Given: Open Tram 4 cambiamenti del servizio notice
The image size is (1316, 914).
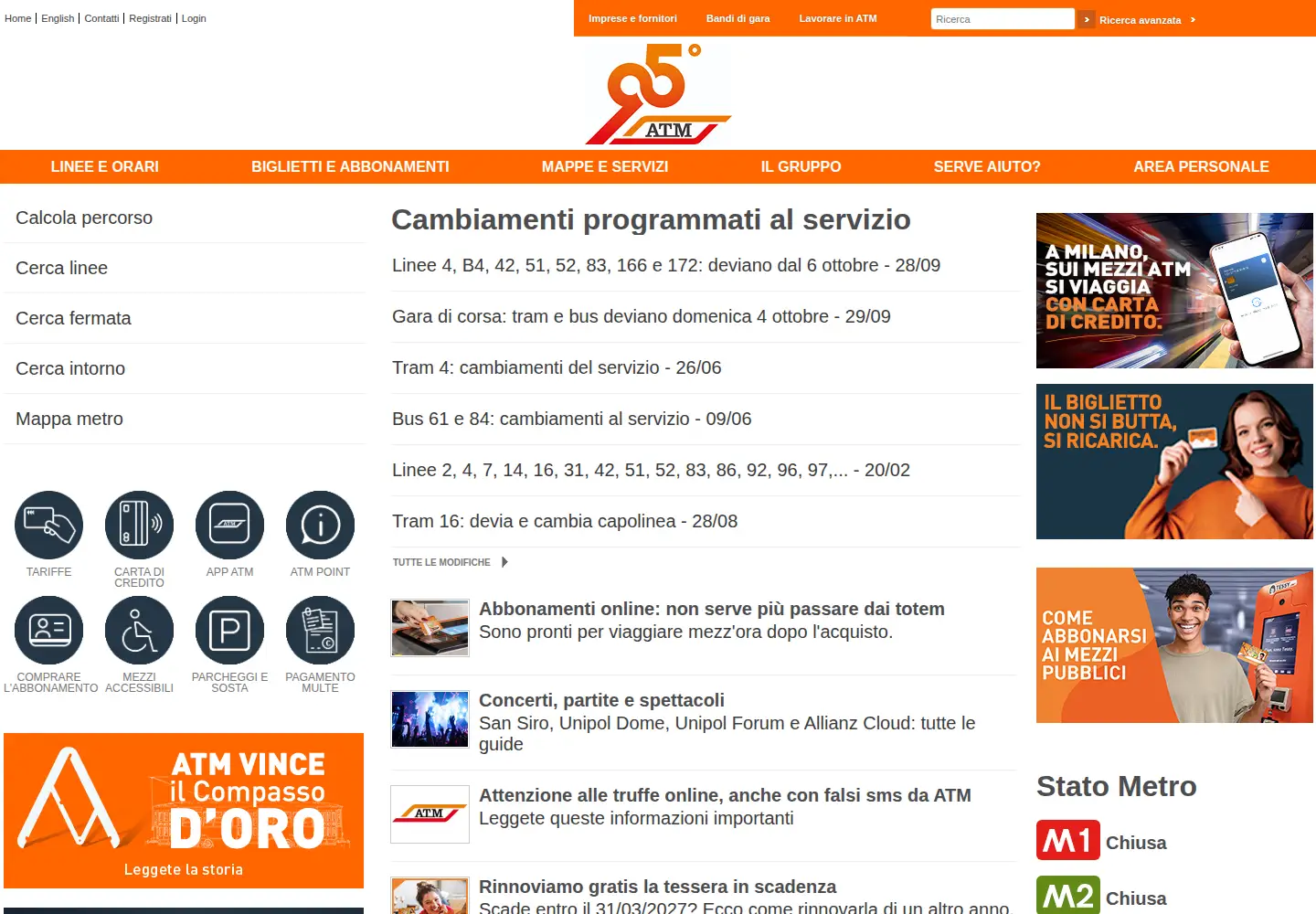Looking at the screenshot, I should pyautogui.click(x=557, y=367).
